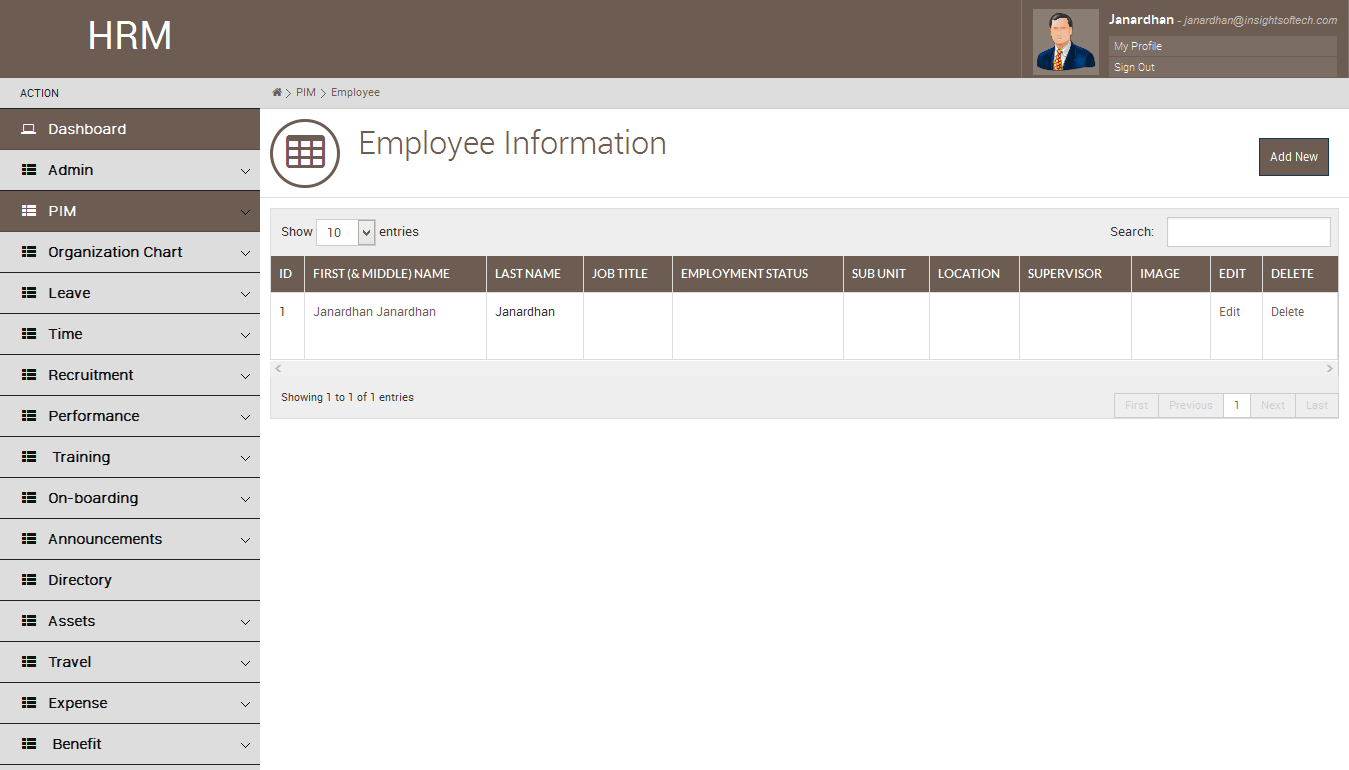Open PIM from the breadcrumb trail
This screenshot has height=770, width=1349.
click(306, 91)
